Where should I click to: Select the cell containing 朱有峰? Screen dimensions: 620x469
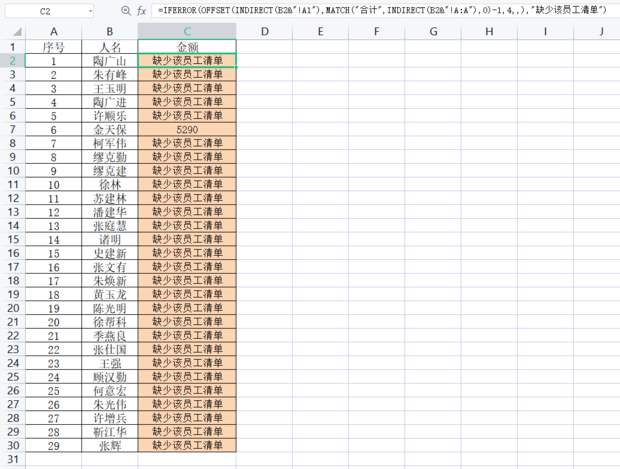click(110, 74)
